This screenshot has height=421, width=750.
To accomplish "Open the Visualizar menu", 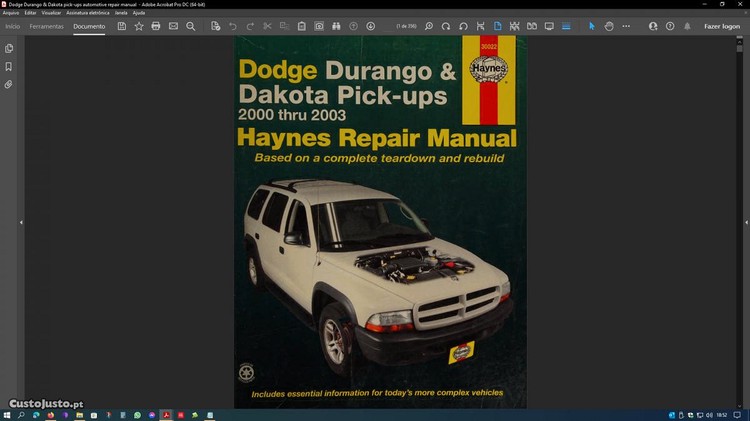I will [51, 12].
